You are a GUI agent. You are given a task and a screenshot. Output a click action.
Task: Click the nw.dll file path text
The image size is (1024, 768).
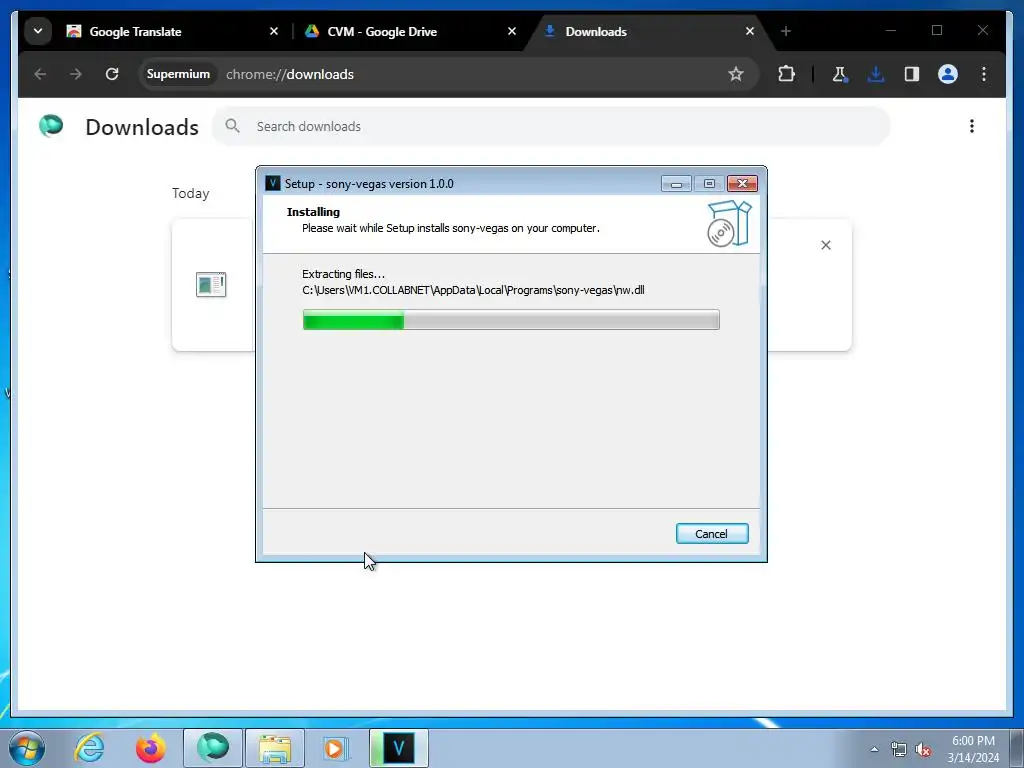tap(473, 290)
